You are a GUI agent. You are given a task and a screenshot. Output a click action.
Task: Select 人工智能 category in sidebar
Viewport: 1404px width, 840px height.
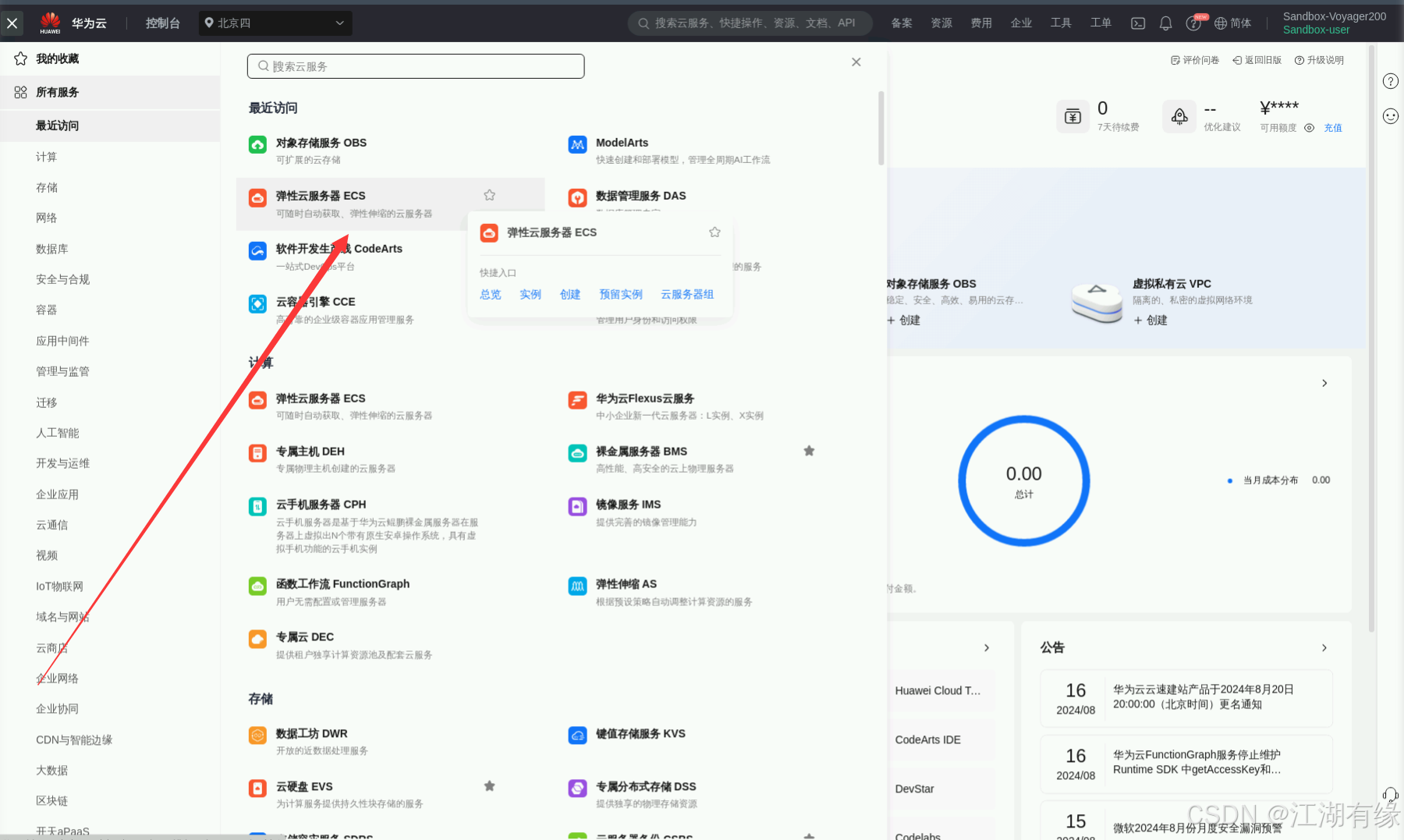point(58,433)
